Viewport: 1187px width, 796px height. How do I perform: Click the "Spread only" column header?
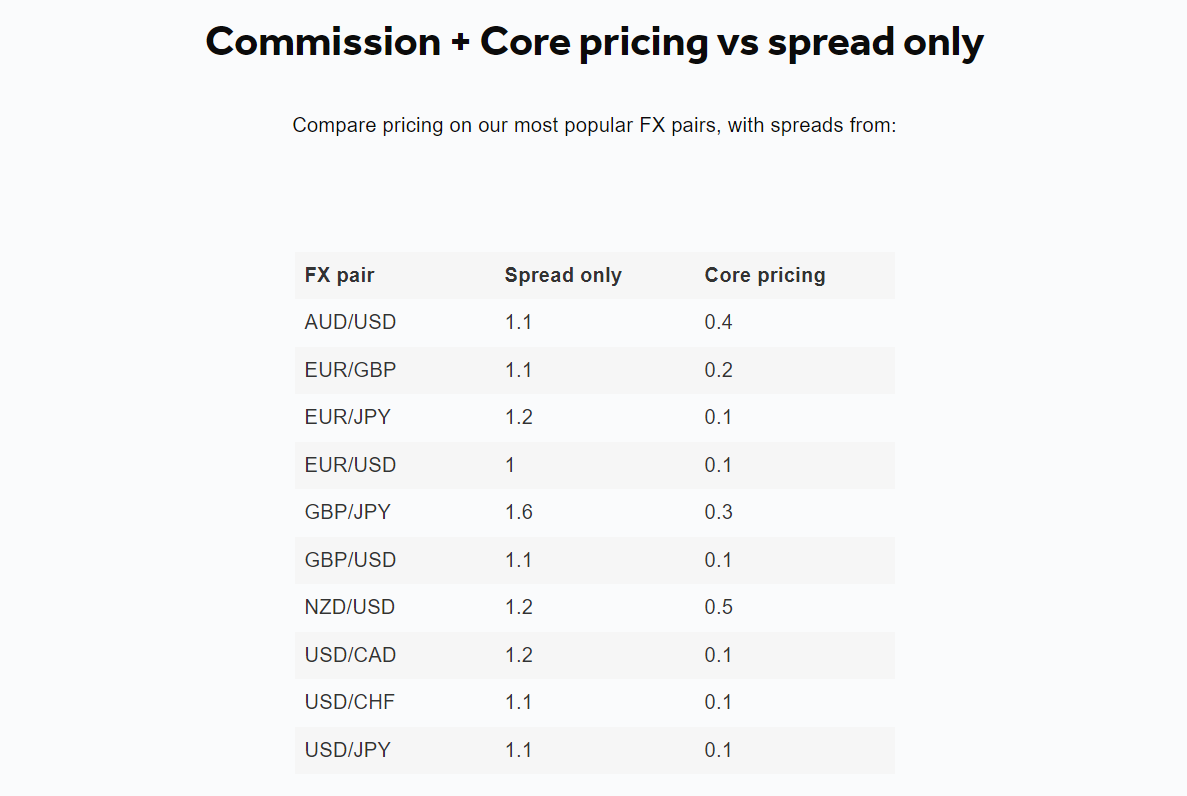coord(563,275)
